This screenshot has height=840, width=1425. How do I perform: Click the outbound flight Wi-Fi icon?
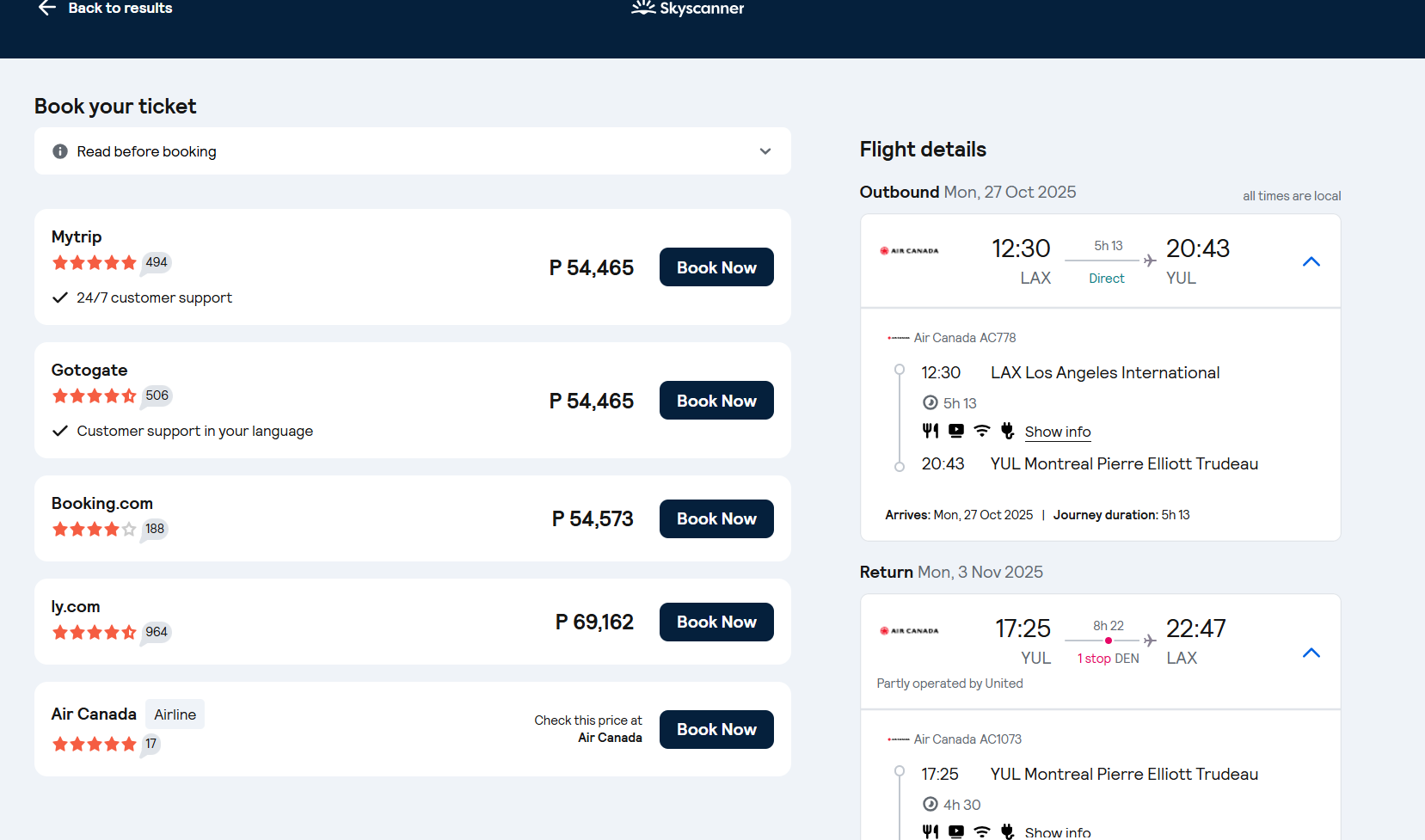pos(982,431)
